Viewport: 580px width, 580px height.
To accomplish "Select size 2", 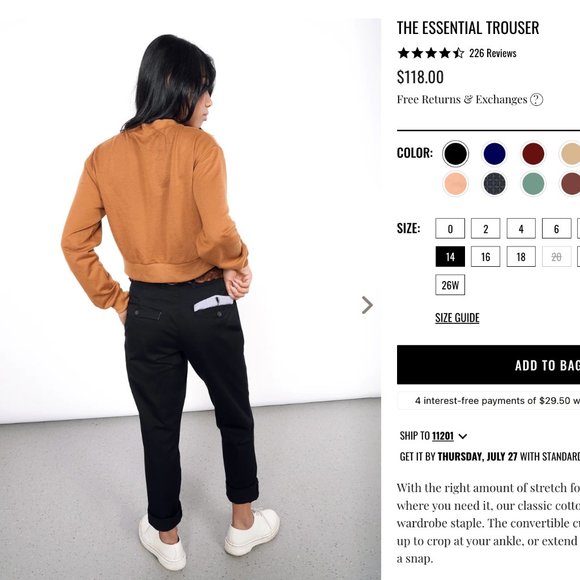I will (x=485, y=229).
